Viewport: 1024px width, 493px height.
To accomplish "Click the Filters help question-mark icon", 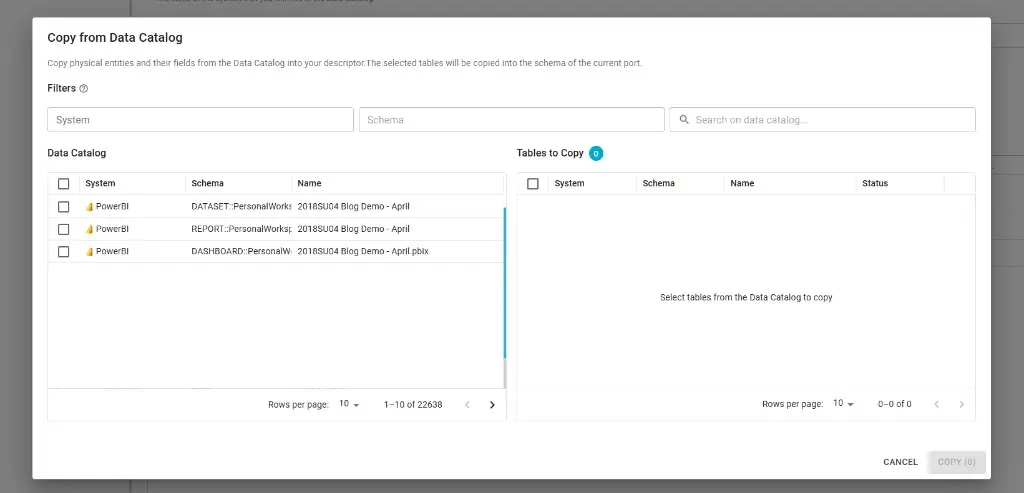I will click(x=84, y=89).
